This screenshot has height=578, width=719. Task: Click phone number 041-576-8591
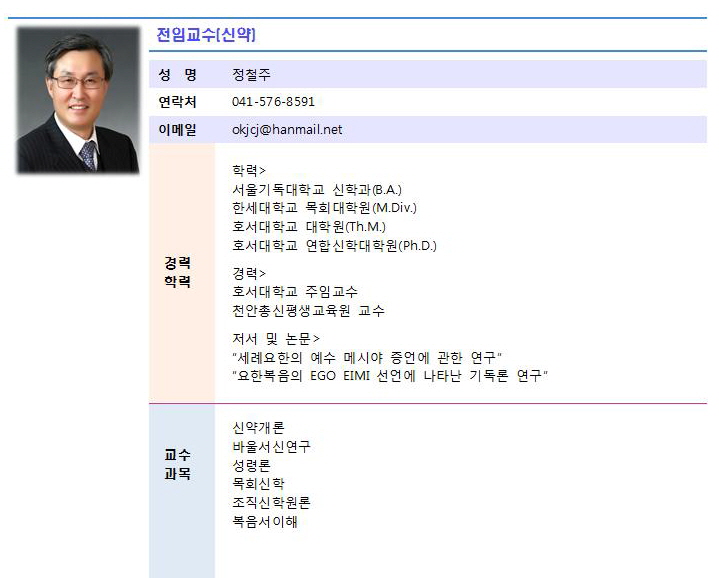pos(273,102)
